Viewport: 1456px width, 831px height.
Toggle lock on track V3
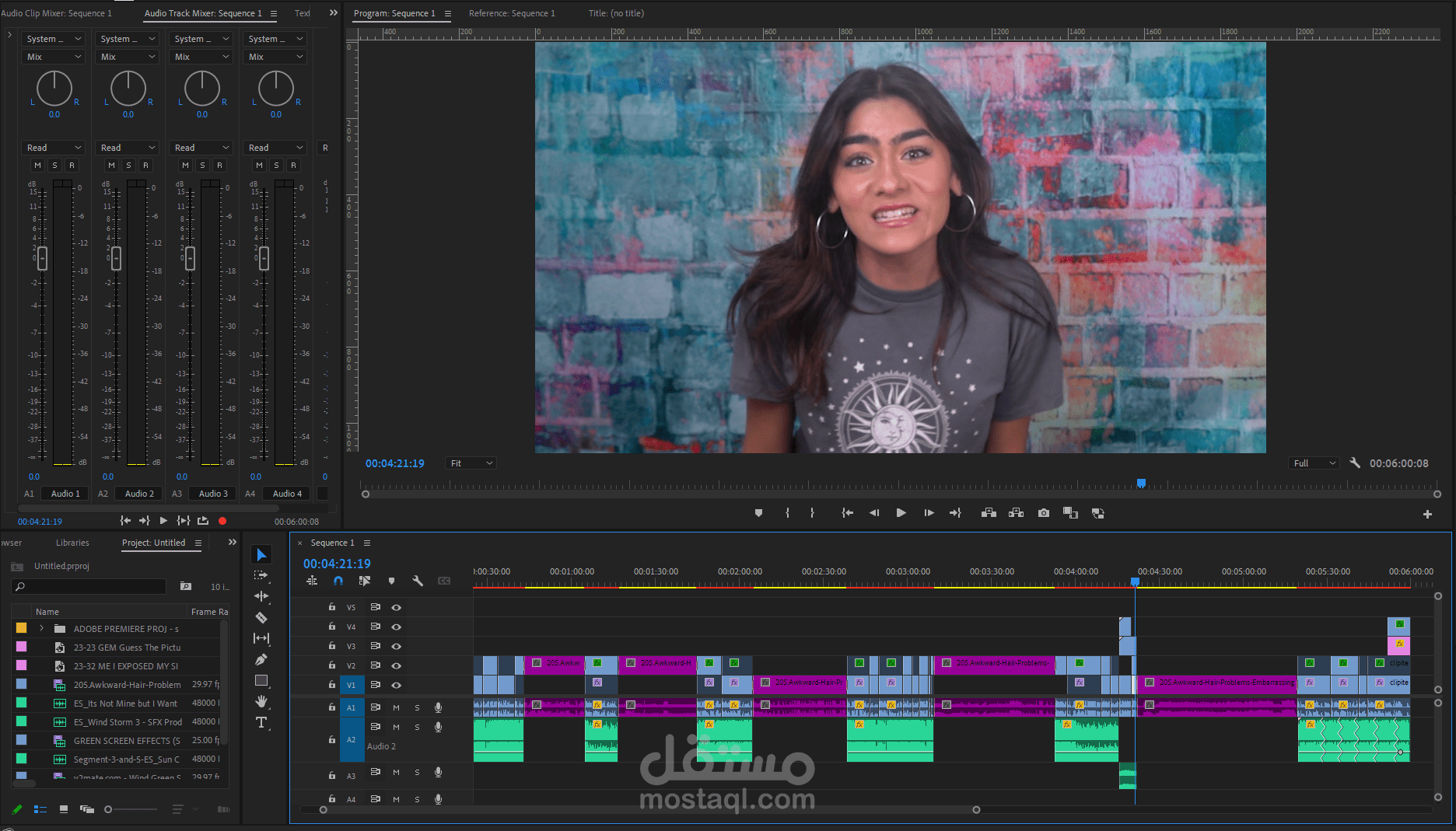point(332,646)
